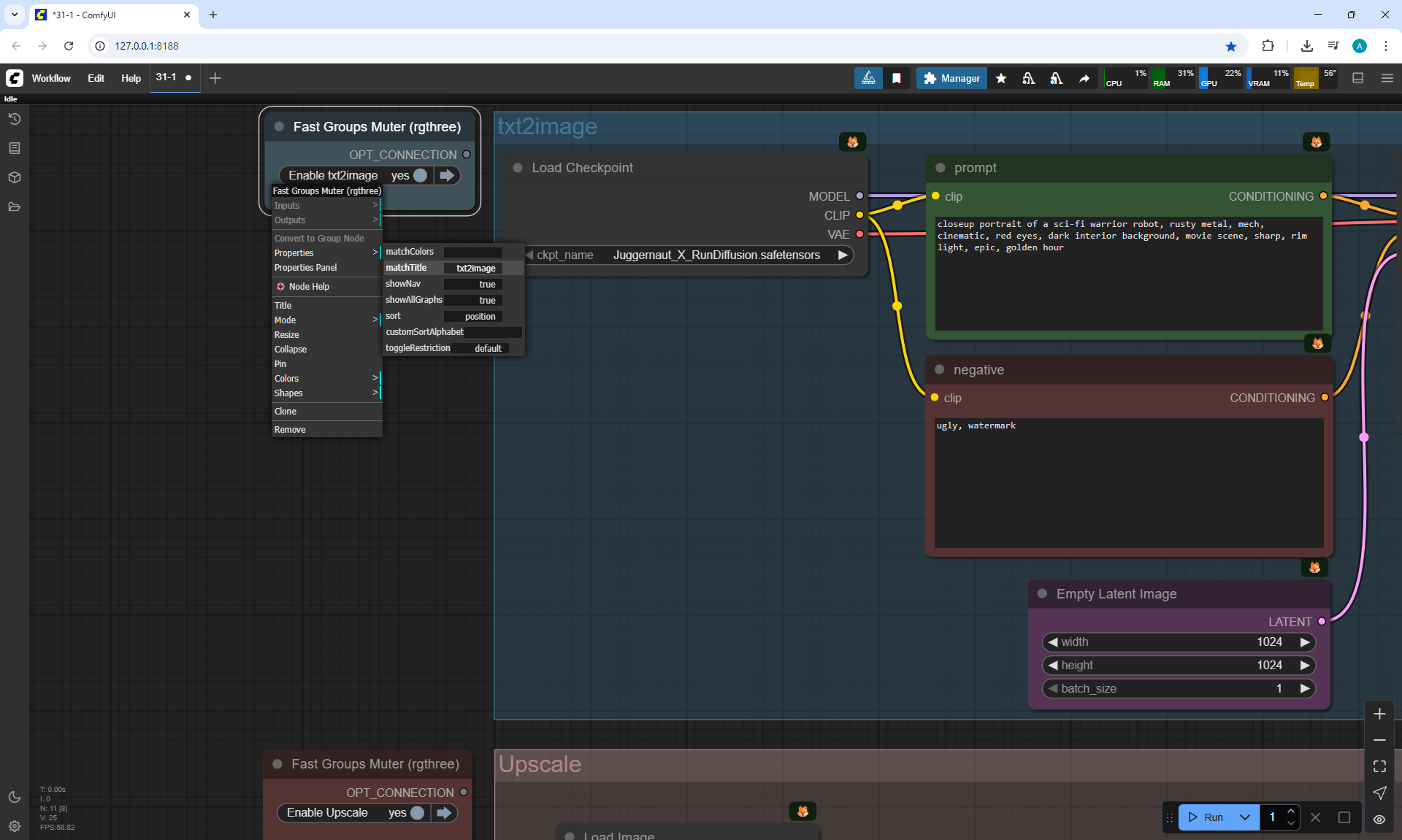Image resolution: width=1402 pixels, height=840 pixels.
Task: Open the node library cube icon
Action: point(14,177)
